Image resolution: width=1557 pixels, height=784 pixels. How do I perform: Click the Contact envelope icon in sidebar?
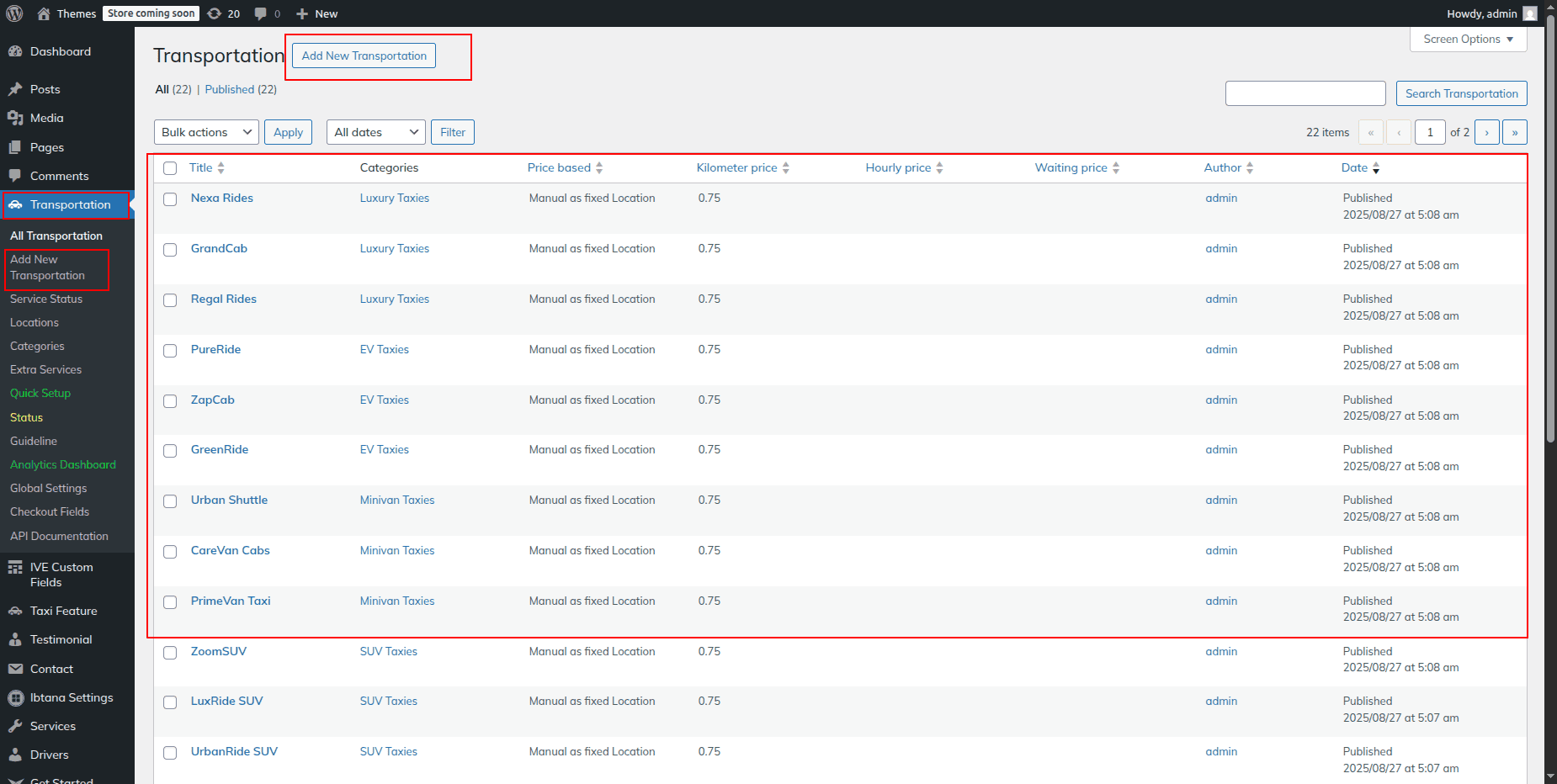tap(15, 669)
